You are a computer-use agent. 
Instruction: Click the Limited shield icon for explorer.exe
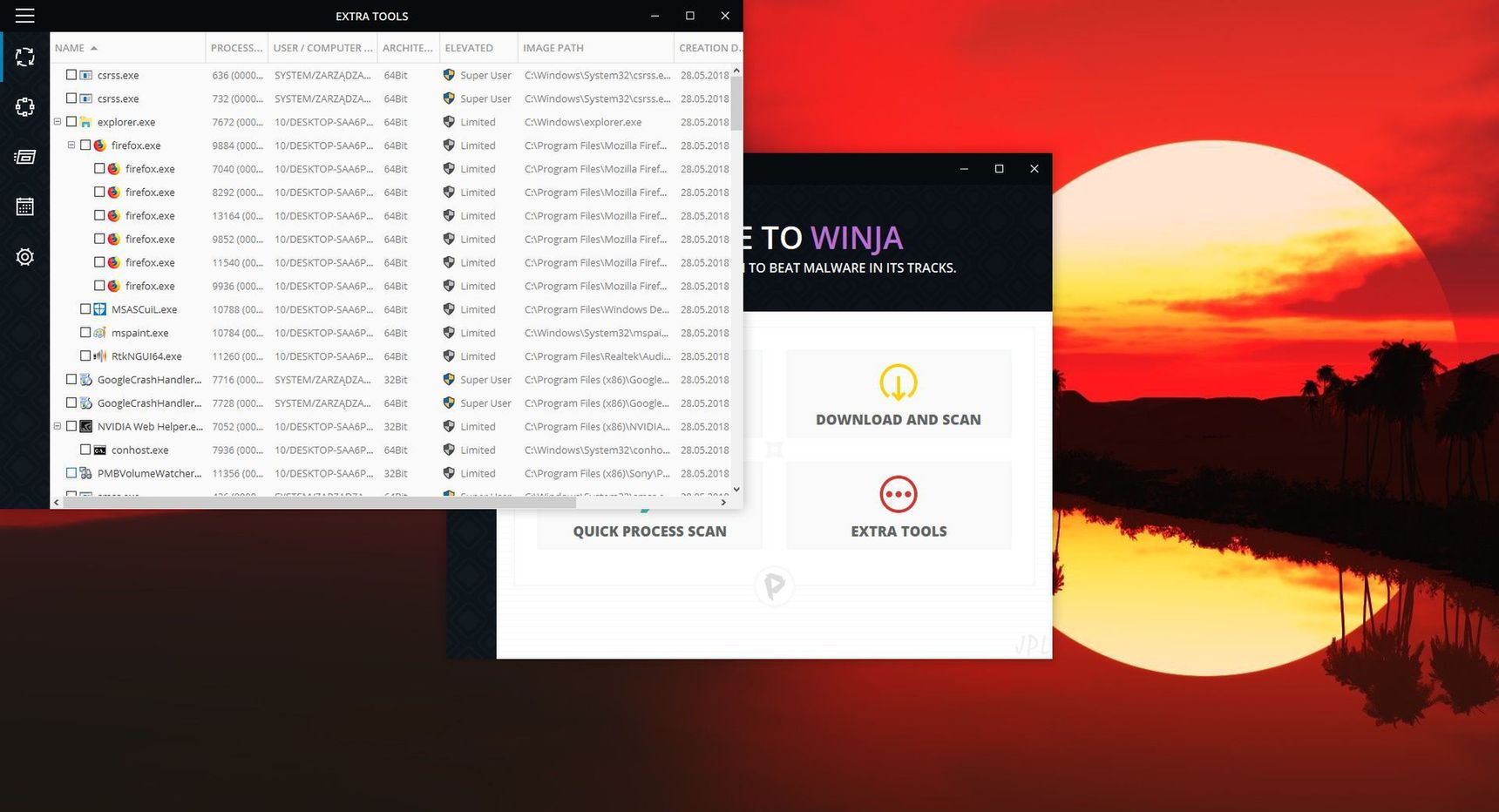449,122
